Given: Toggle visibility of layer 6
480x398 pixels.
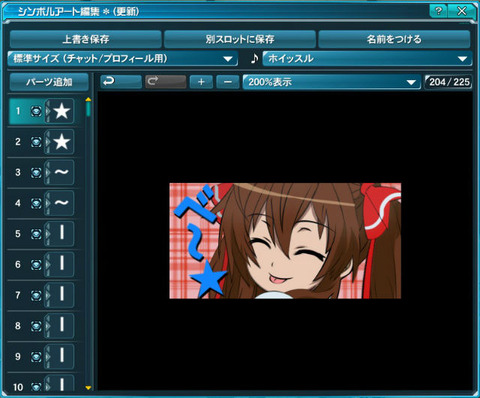Looking at the screenshot, I should click(36, 265).
